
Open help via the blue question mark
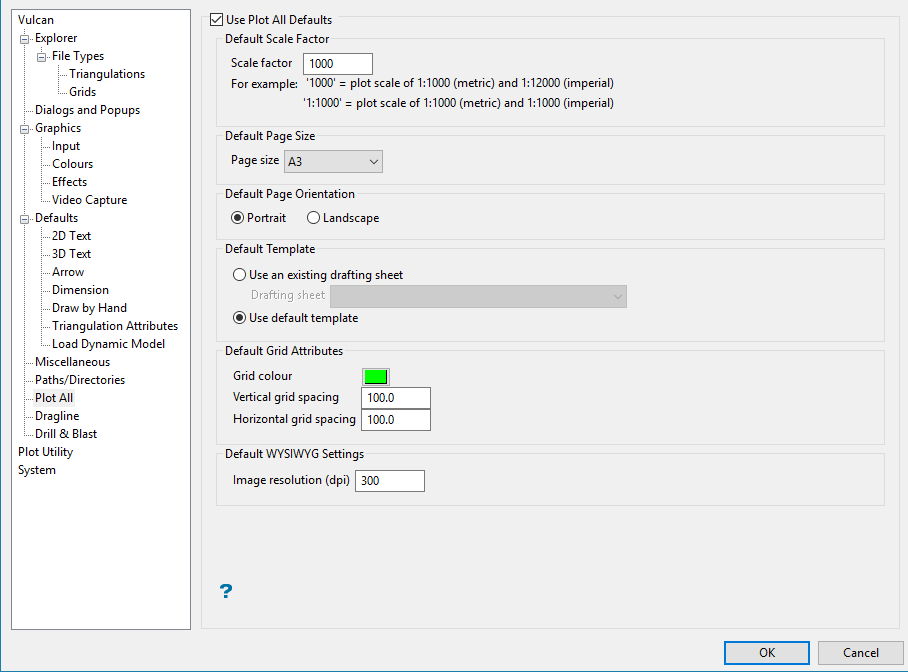point(226,591)
